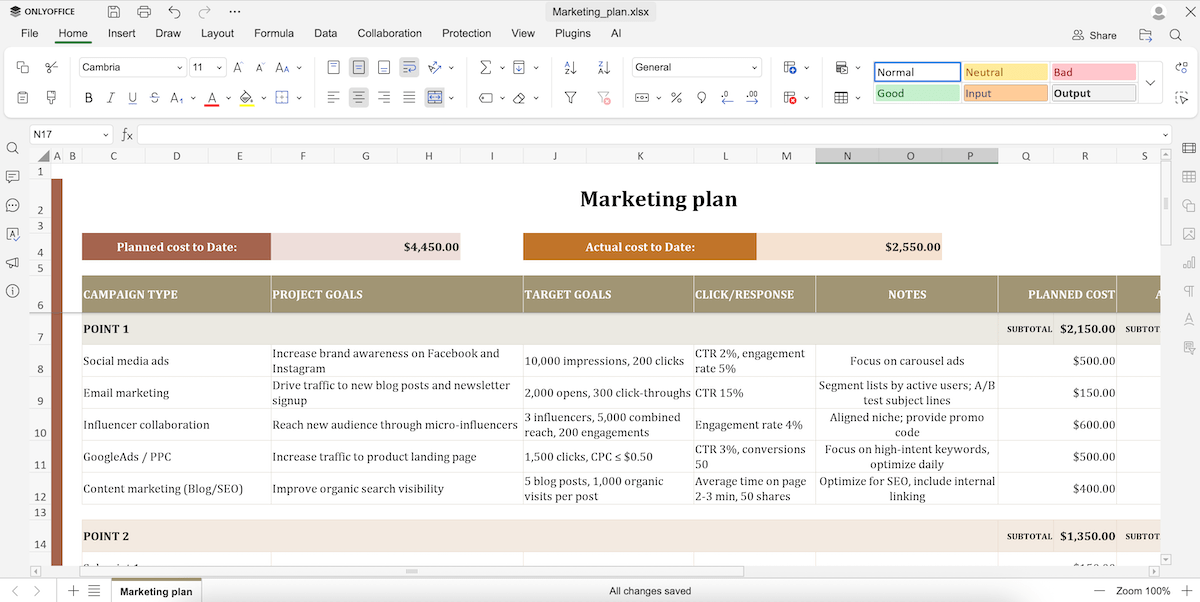Switch to the Formula ribbon tab
This screenshot has height=602, width=1200.
coord(273,33)
